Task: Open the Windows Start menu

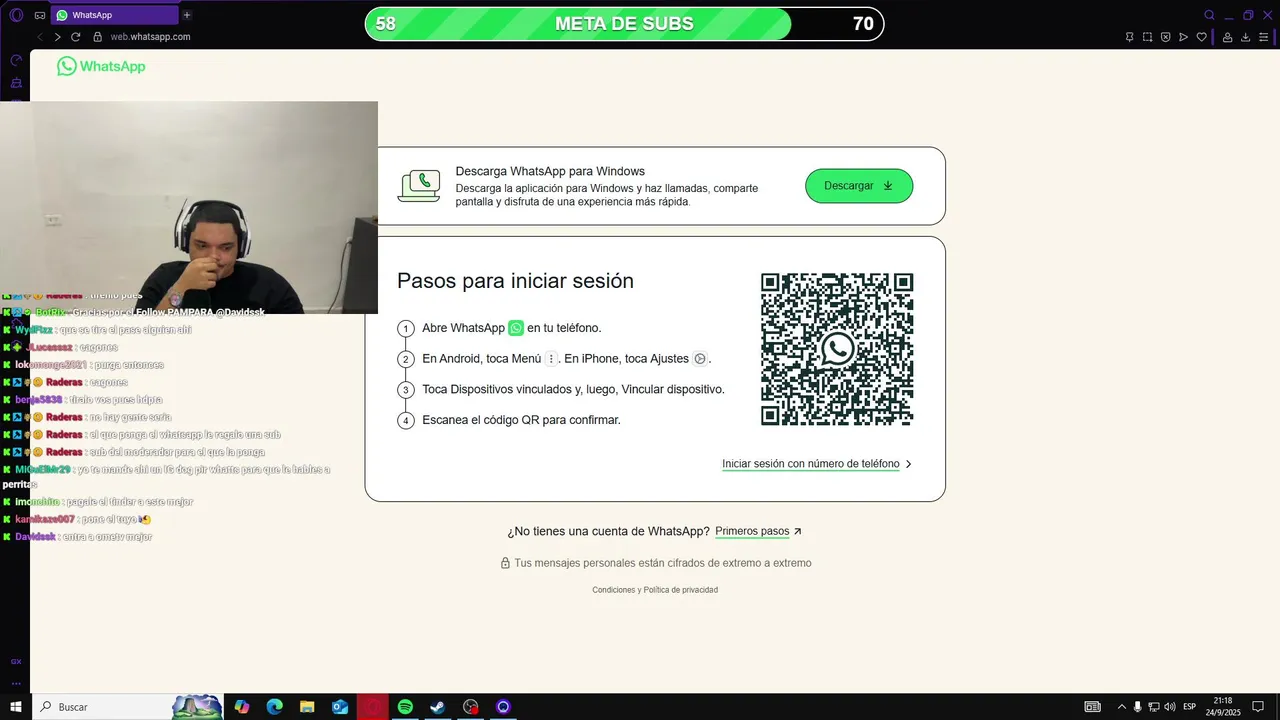Action: 16,707
